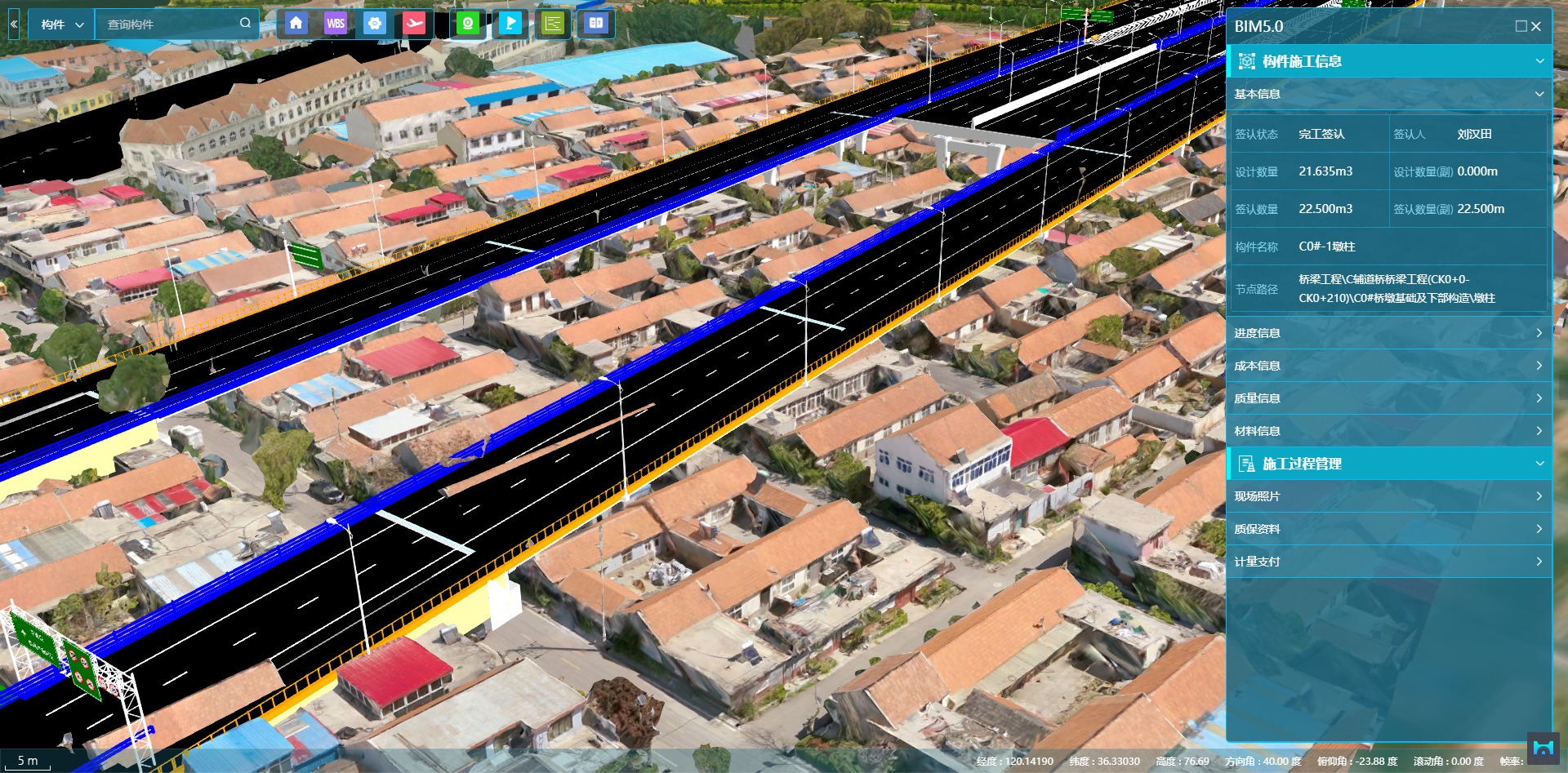
Task: Open 计量支付 measurement payment
Action: (x=1388, y=562)
